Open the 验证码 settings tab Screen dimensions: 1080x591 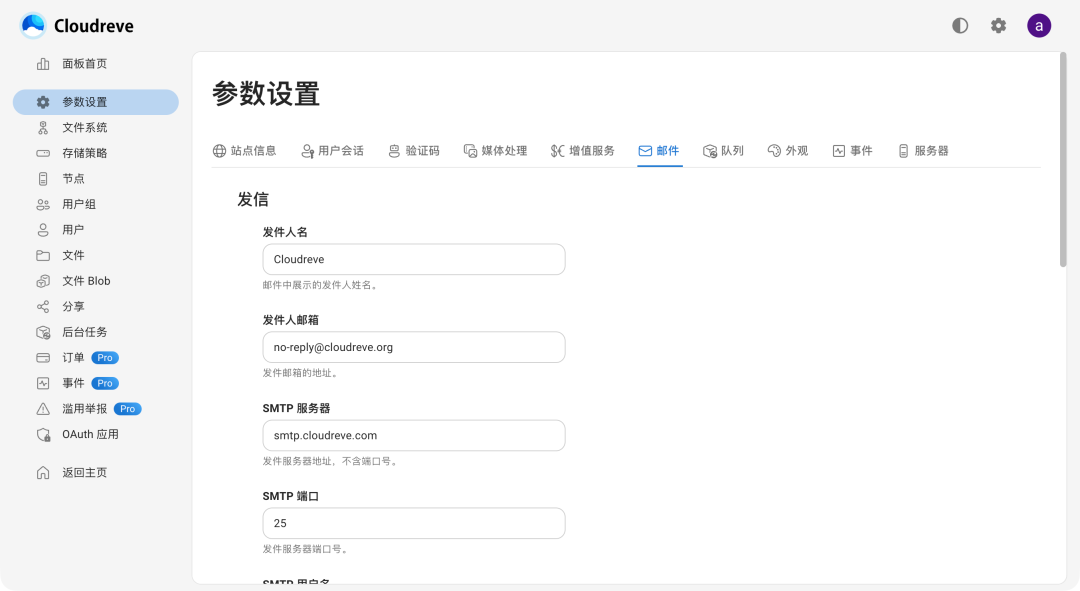pos(414,150)
